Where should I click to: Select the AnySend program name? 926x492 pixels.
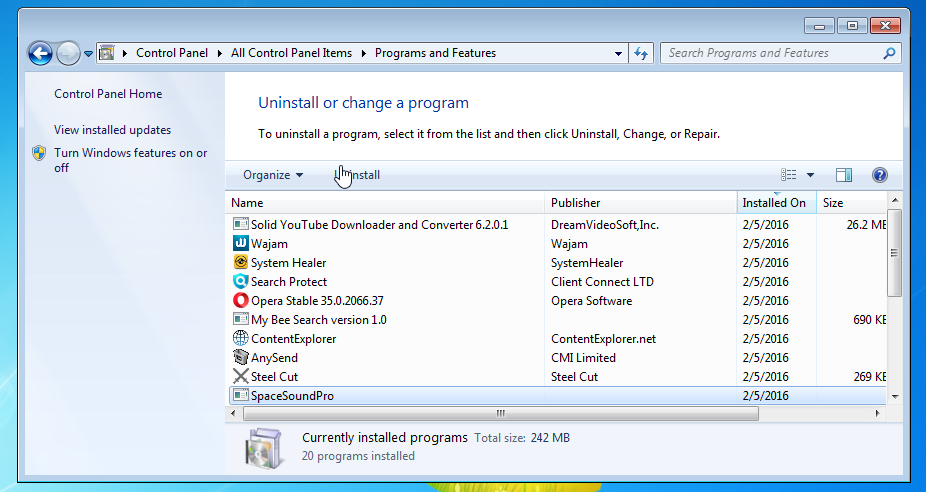pyautogui.click(x=274, y=358)
